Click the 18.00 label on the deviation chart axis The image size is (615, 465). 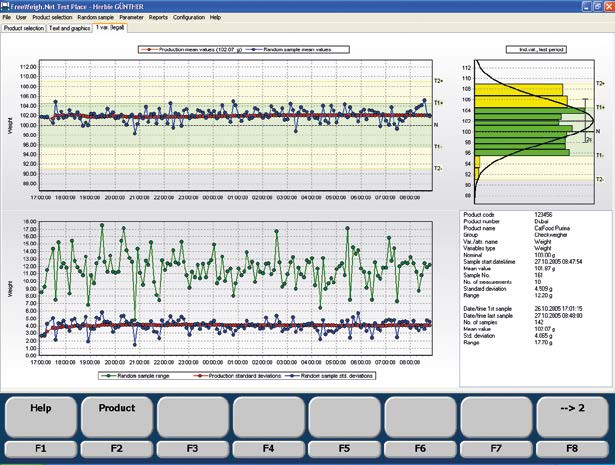pos(30,222)
